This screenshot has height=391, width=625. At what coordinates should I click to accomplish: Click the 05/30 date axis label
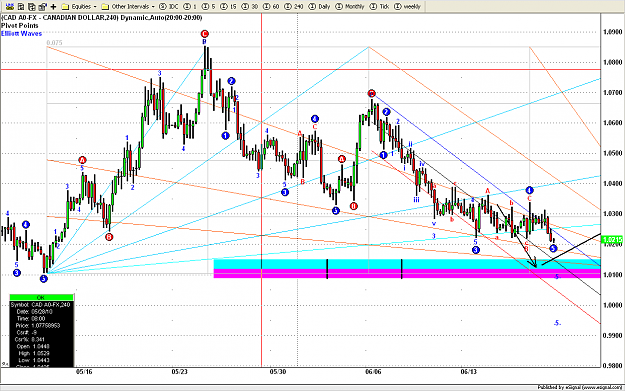pos(278,371)
